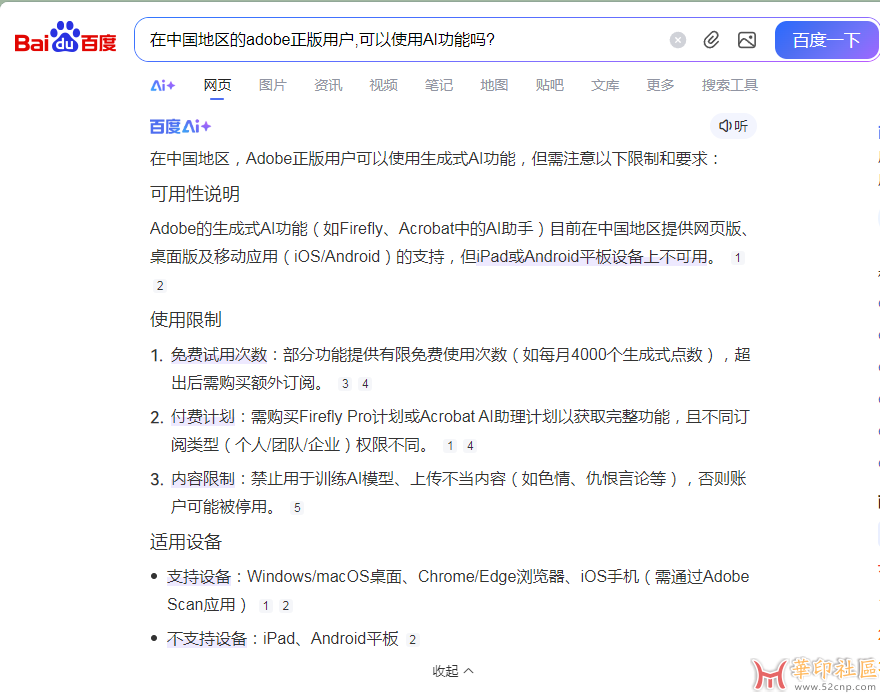Click the paperclip attachment icon in search bar

pyautogui.click(x=711, y=39)
